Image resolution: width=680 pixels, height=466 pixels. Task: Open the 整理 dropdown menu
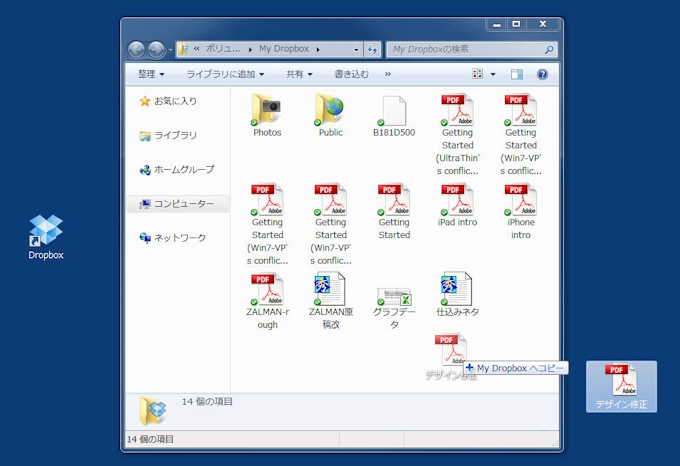(x=152, y=74)
